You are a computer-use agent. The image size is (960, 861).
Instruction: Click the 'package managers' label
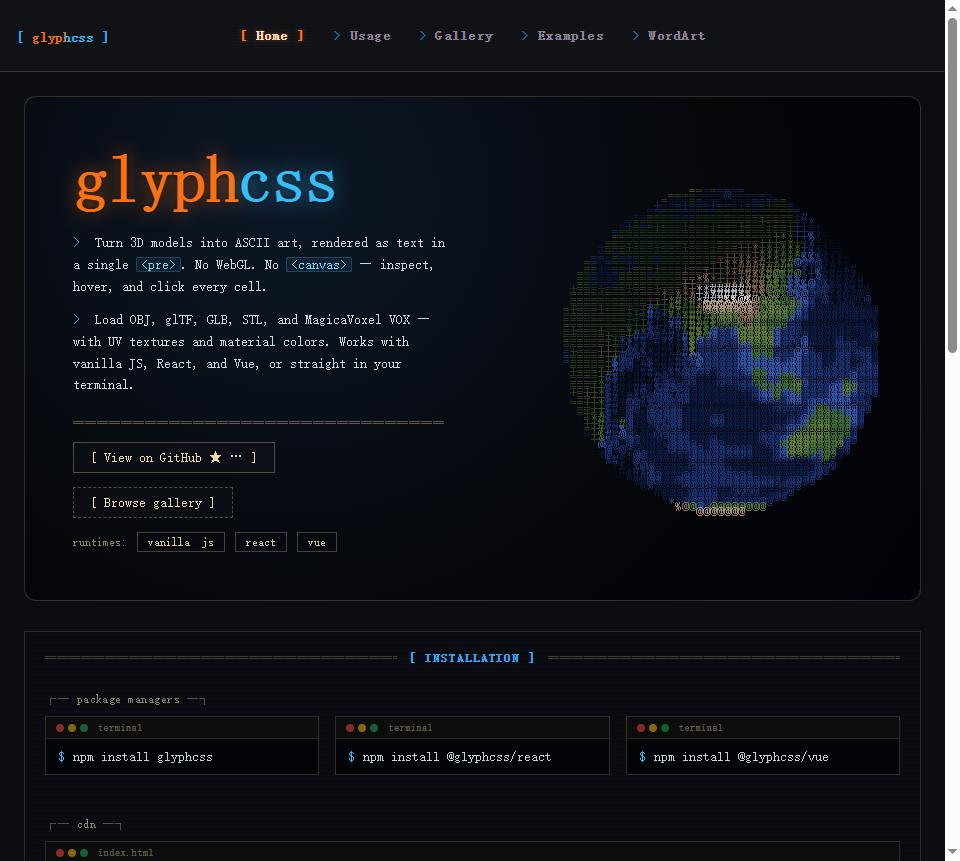tap(128, 699)
